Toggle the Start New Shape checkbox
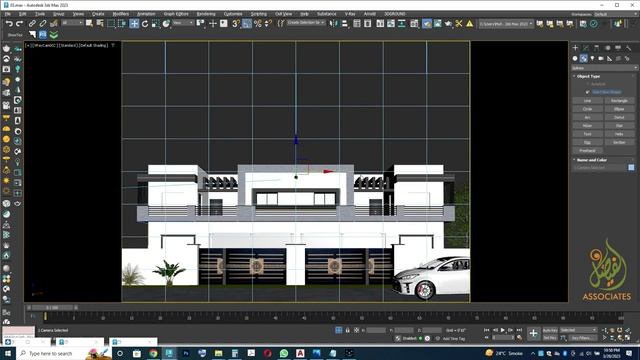The width and height of the screenshot is (640, 360). coord(588,92)
